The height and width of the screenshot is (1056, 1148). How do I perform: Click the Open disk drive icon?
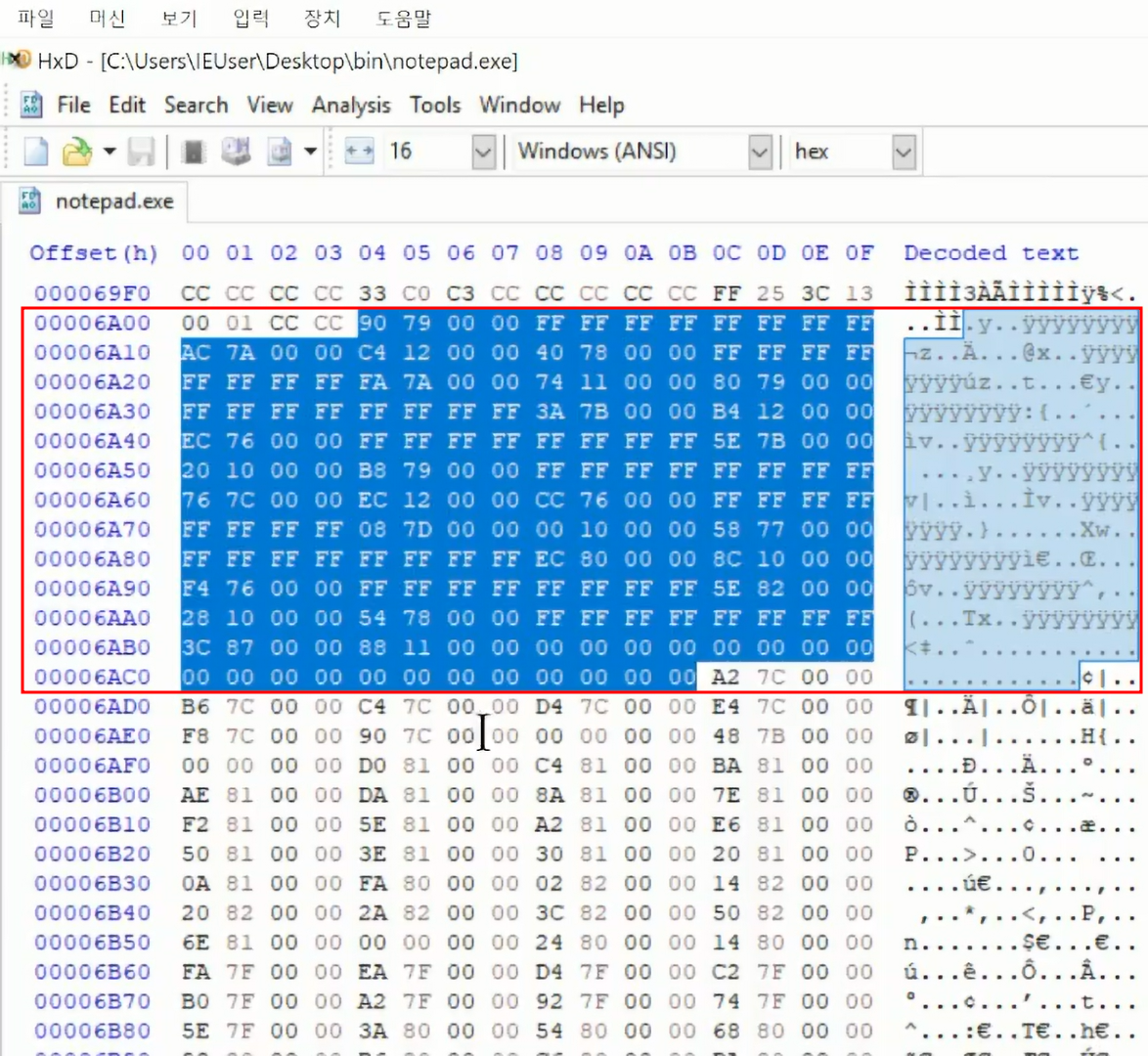tap(237, 152)
